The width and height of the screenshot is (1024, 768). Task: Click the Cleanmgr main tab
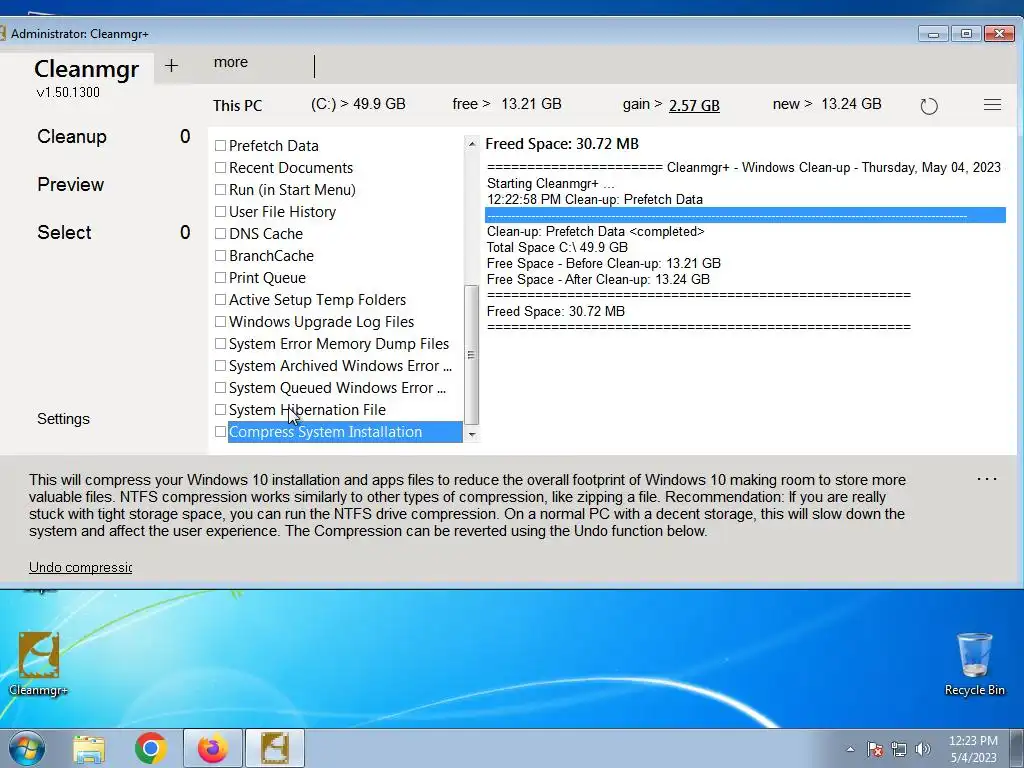coord(86,69)
